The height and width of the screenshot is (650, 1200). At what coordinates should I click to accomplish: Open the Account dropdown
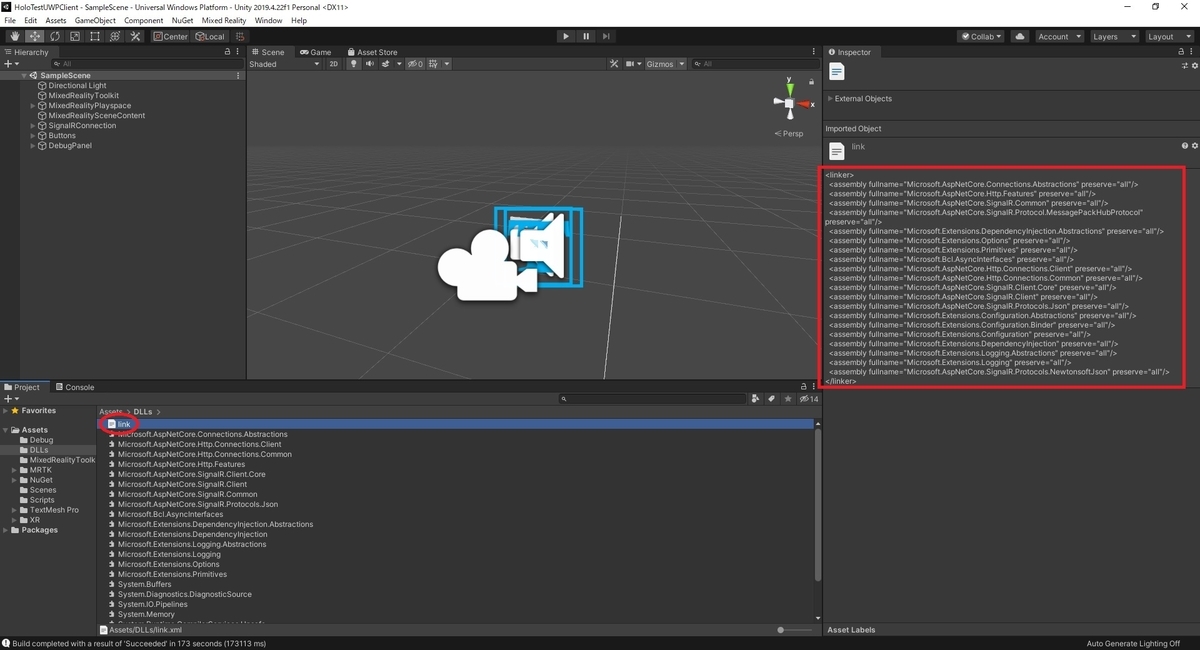(x=1059, y=36)
